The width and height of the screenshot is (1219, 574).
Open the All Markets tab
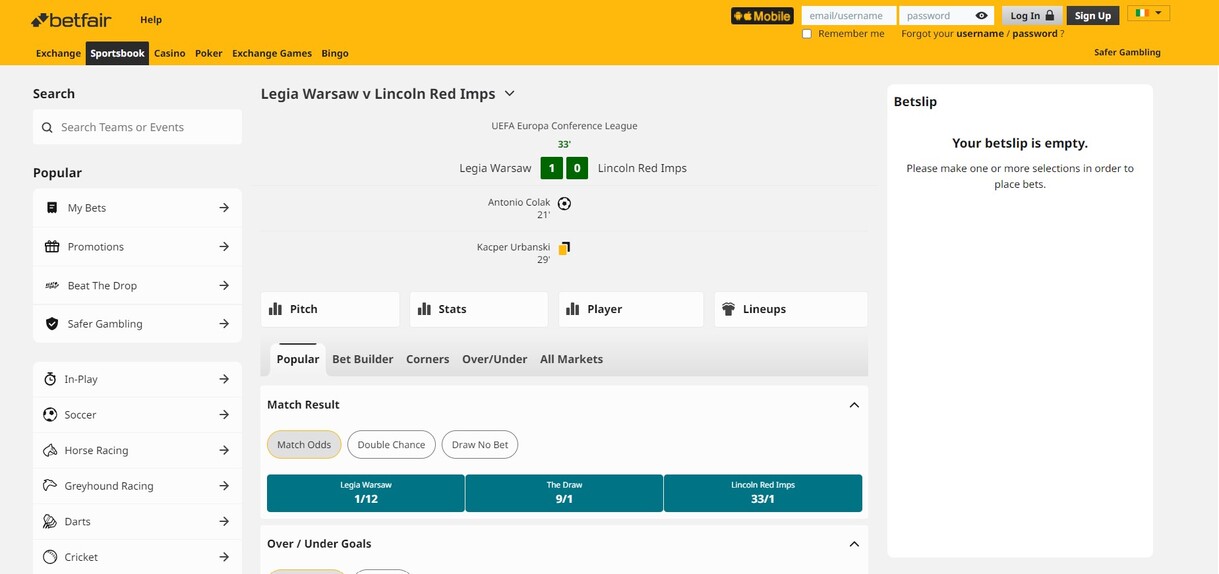[572, 359]
